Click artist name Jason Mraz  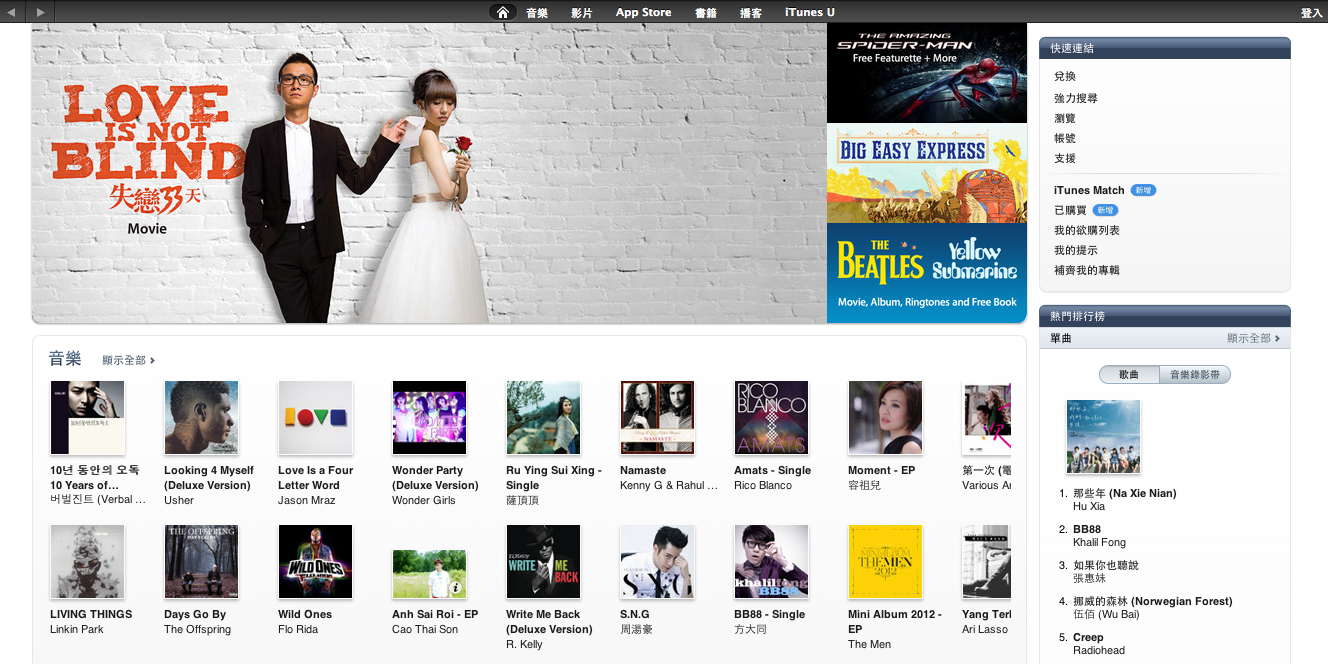point(307,500)
